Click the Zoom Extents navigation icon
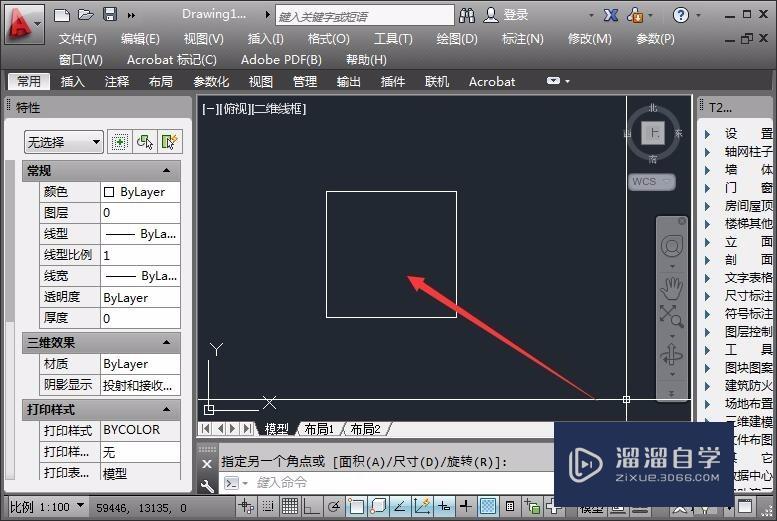This screenshot has height=521, width=777. point(671,316)
